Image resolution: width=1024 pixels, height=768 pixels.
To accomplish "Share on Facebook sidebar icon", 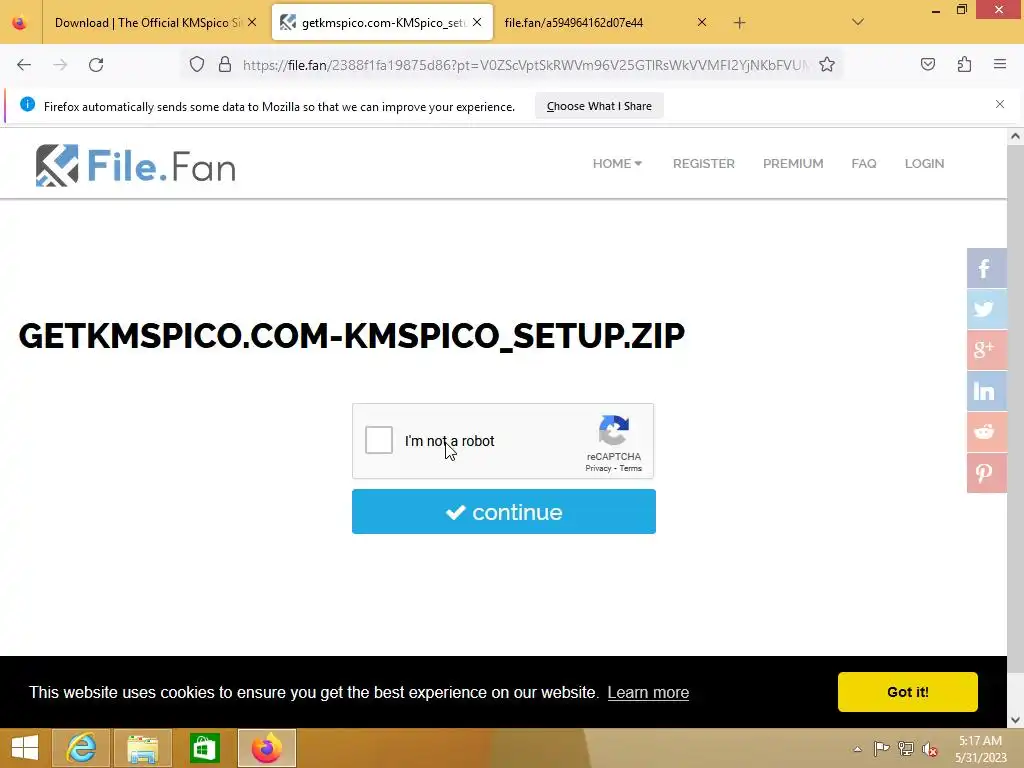I will pos(986,268).
